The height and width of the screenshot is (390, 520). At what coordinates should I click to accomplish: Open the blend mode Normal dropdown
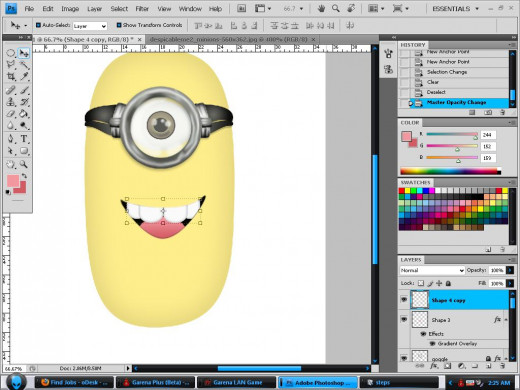pos(432,270)
